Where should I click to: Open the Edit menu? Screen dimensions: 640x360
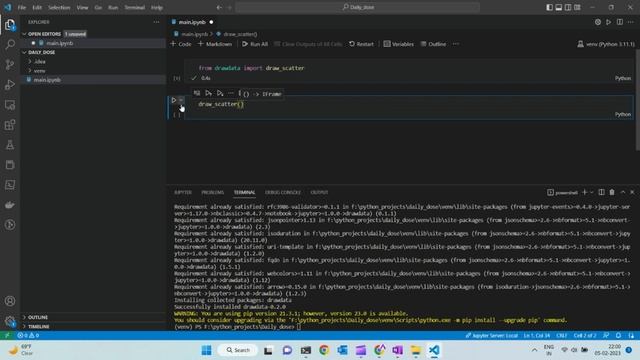point(37,7)
